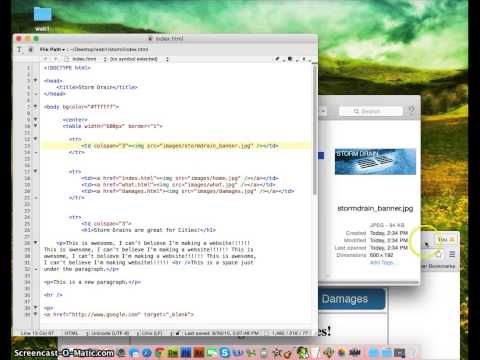Click the google.com anchor code line
Image resolution: width=480 pixels, height=360 pixels.
(x=119, y=314)
